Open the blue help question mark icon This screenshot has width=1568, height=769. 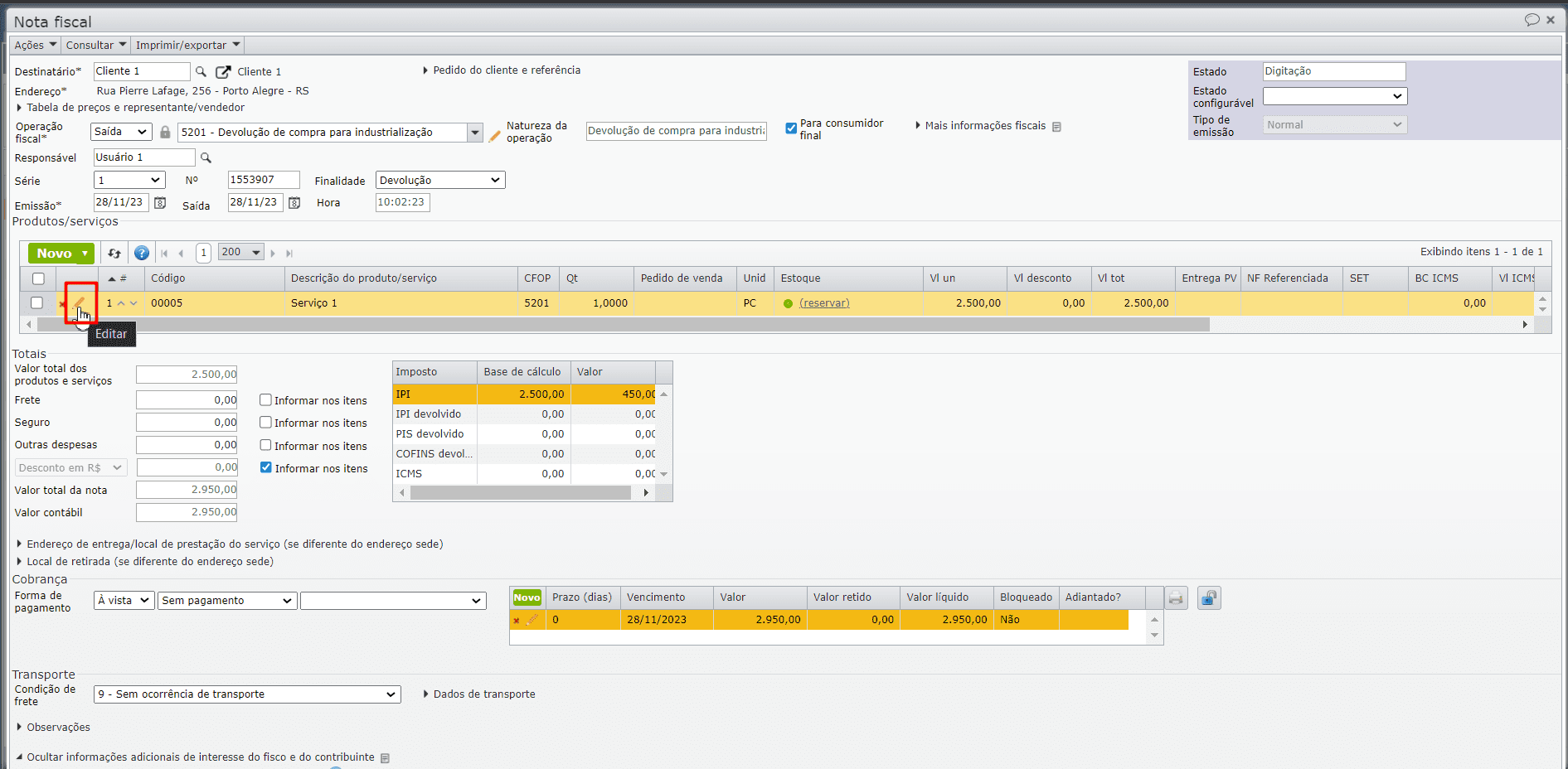tap(142, 254)
